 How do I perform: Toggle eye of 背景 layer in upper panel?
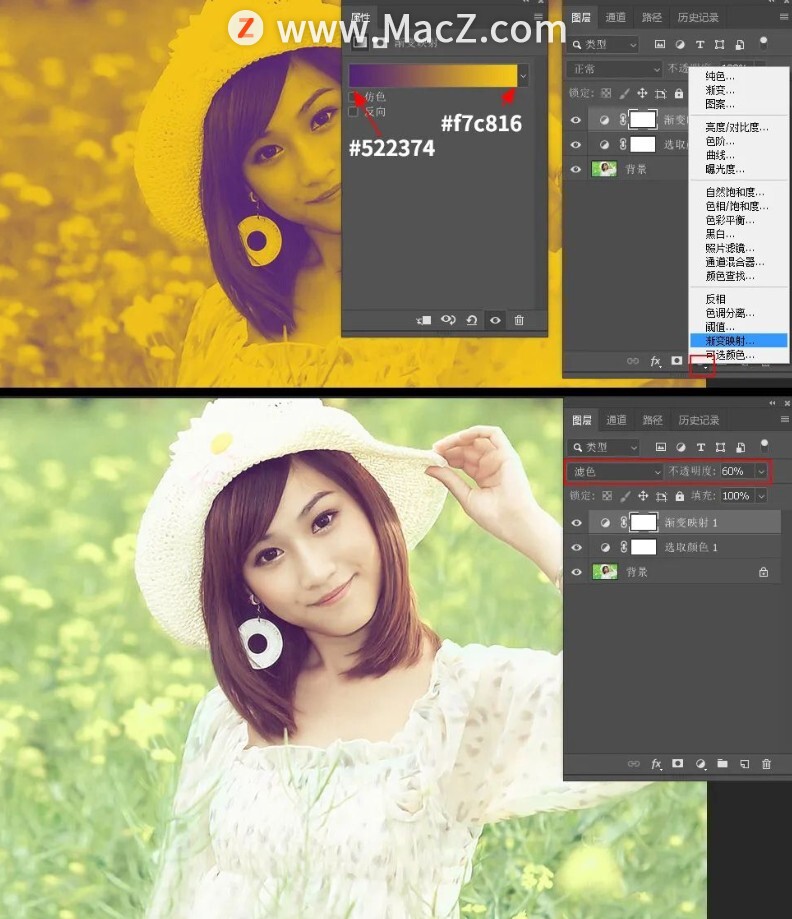576,169
